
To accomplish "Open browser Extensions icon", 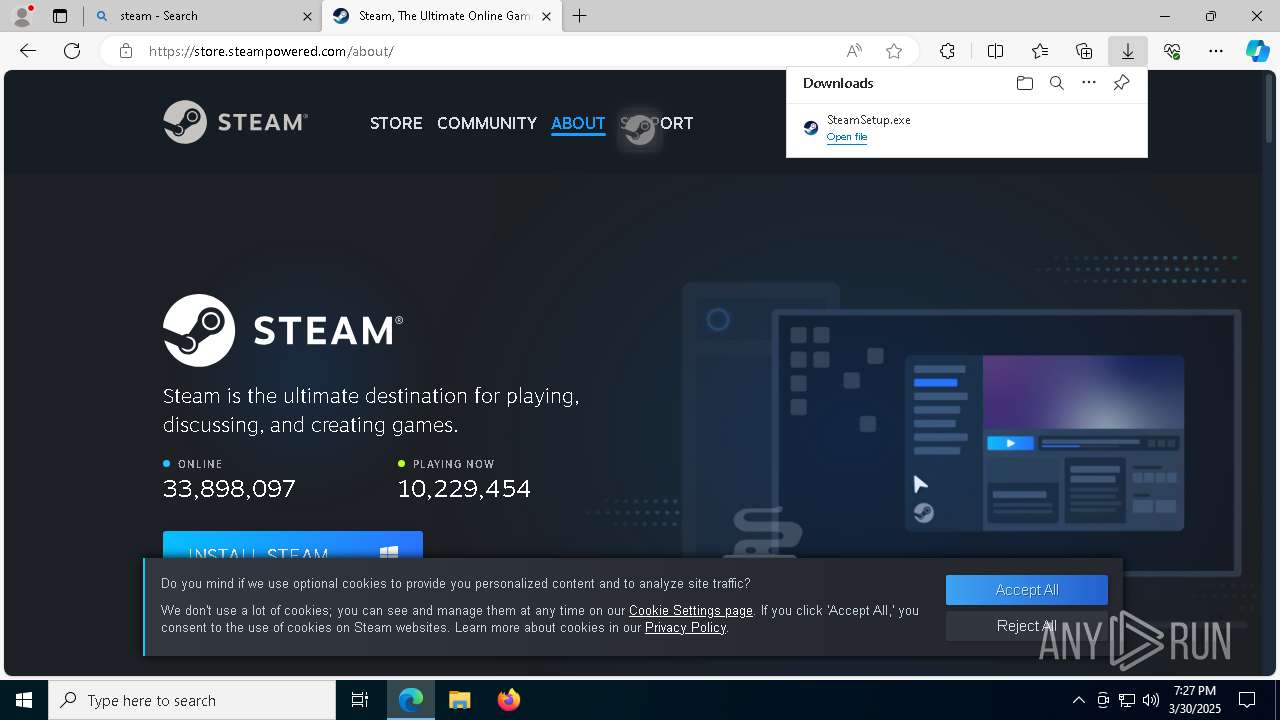I will click(x=947, y=51).
